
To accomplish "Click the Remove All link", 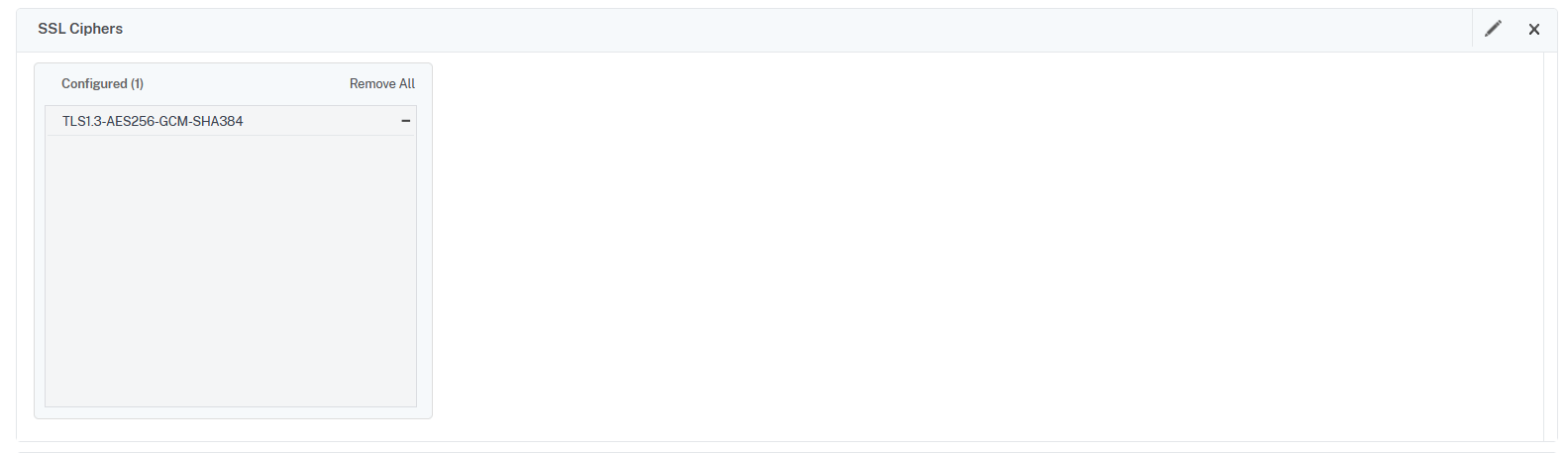I will (381, 84).
